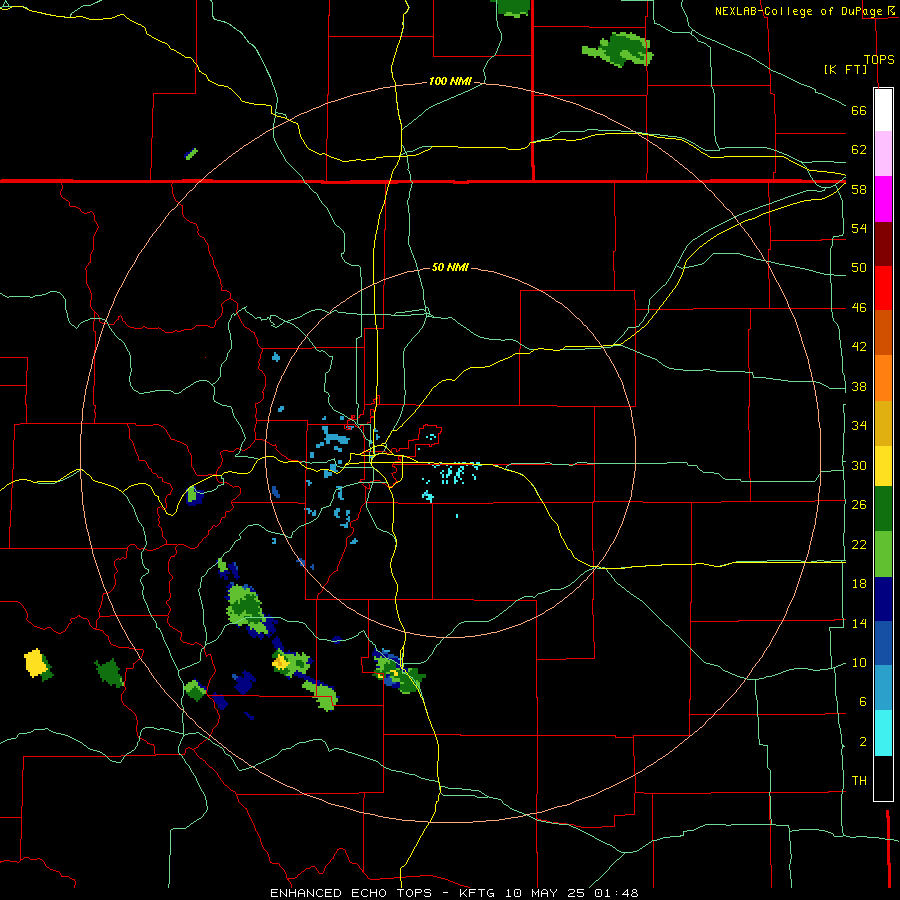This screenshot has height=900, width=900.
Task: Choose the cyan legend swatch
Action: click(883, 733)
